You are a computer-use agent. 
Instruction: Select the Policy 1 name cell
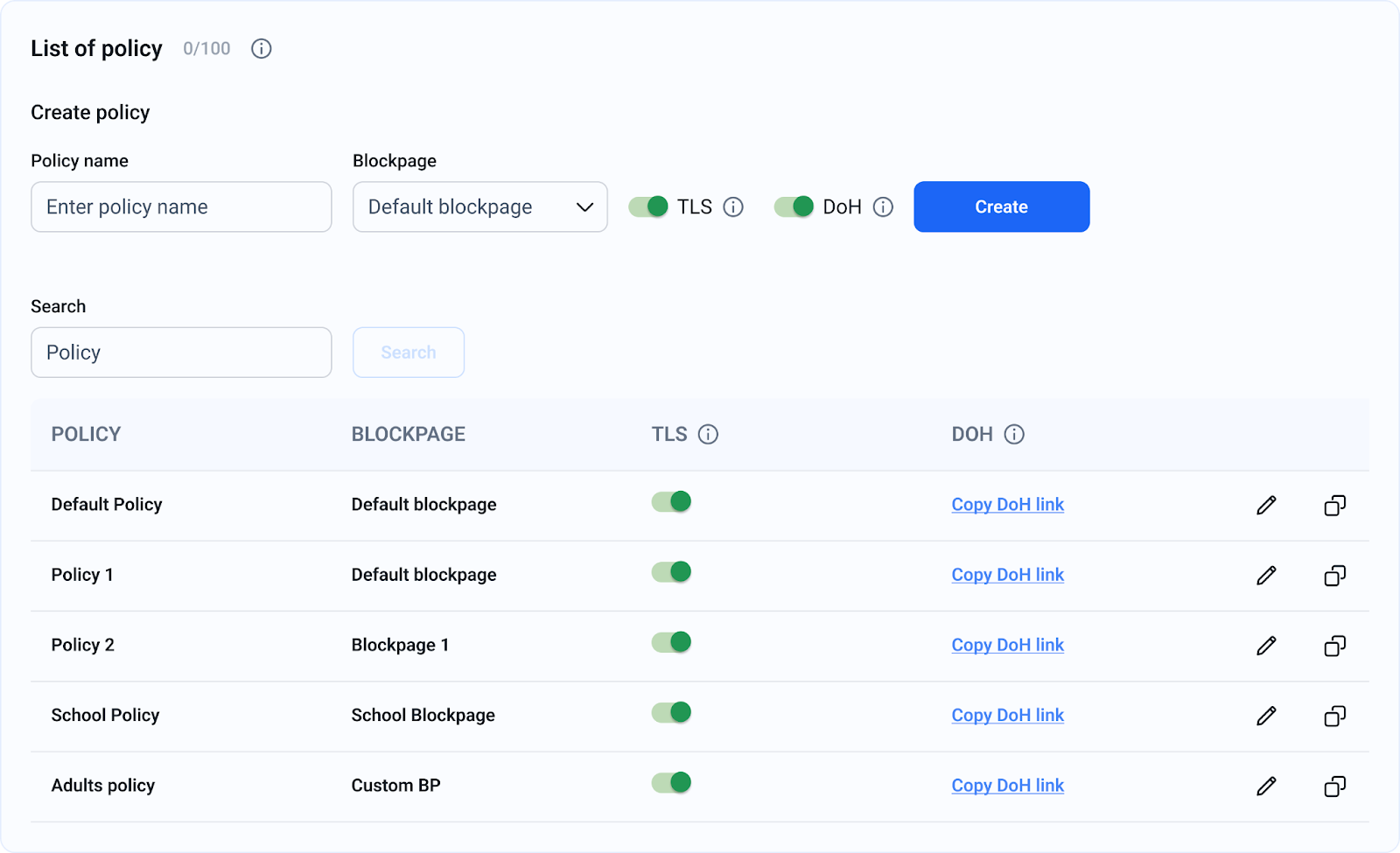(x=82, y=575)
